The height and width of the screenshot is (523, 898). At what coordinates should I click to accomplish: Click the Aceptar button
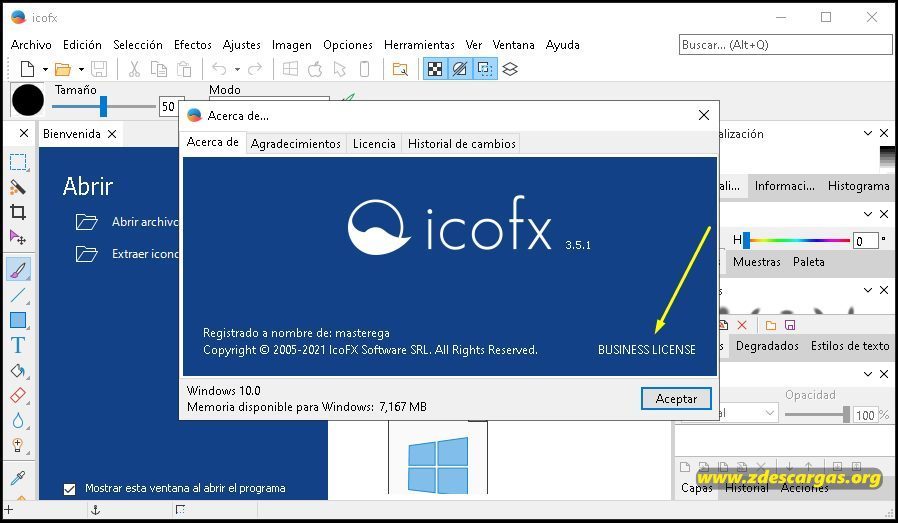click(676, 399)
